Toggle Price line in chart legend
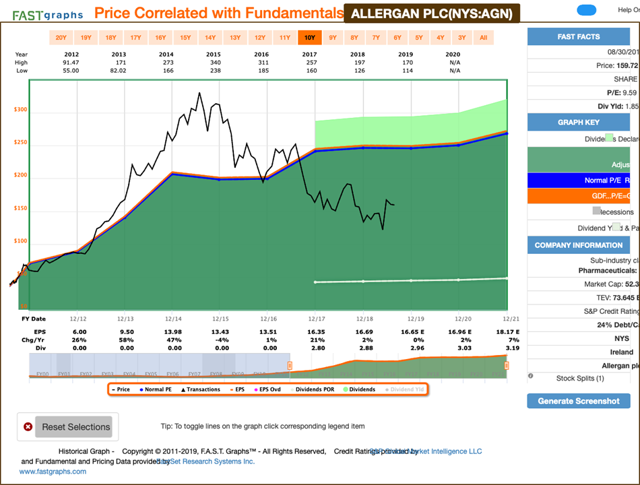Viewport: 640px width, 485px height. [x=121, y=389]
